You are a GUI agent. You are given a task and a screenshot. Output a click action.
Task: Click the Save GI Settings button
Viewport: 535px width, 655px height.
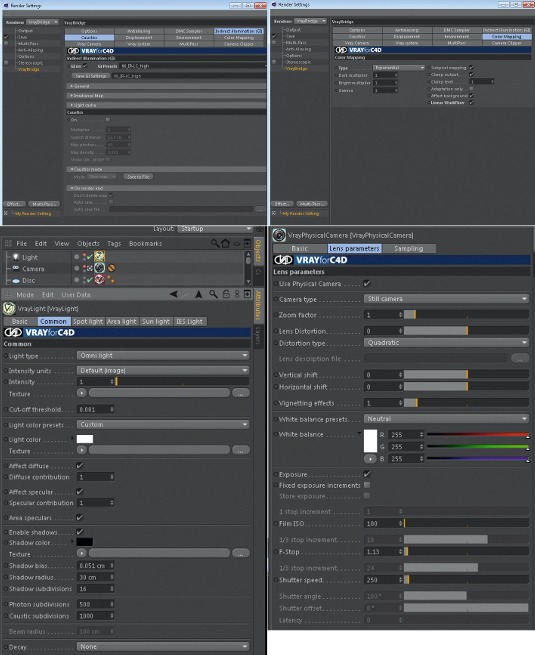(91, 76)
